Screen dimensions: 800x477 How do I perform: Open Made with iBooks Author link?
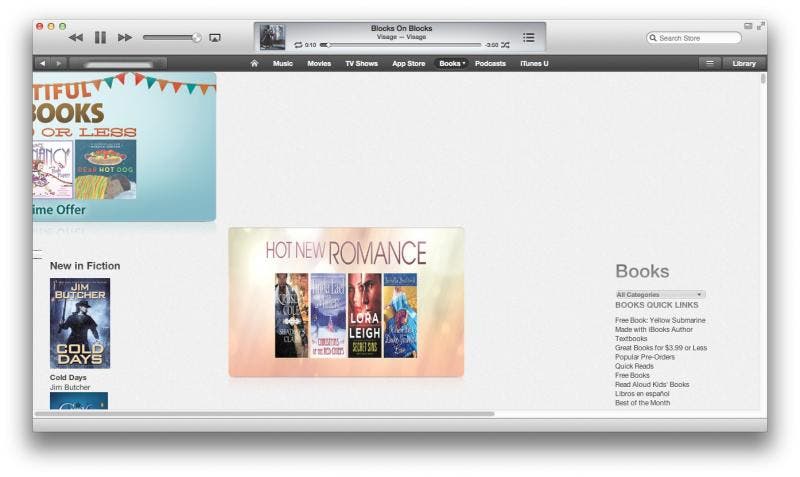point(654,330)
